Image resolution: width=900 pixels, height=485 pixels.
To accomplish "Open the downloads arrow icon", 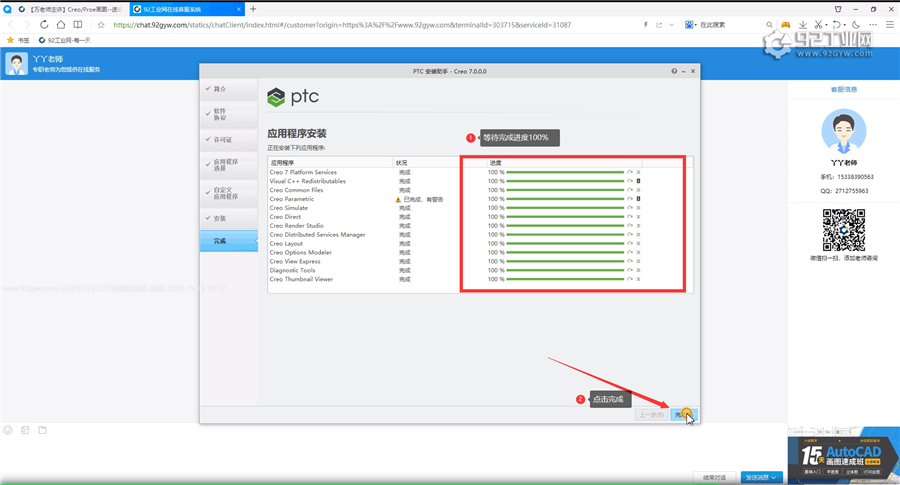I will pyautogui.click(x=802, y=25).
